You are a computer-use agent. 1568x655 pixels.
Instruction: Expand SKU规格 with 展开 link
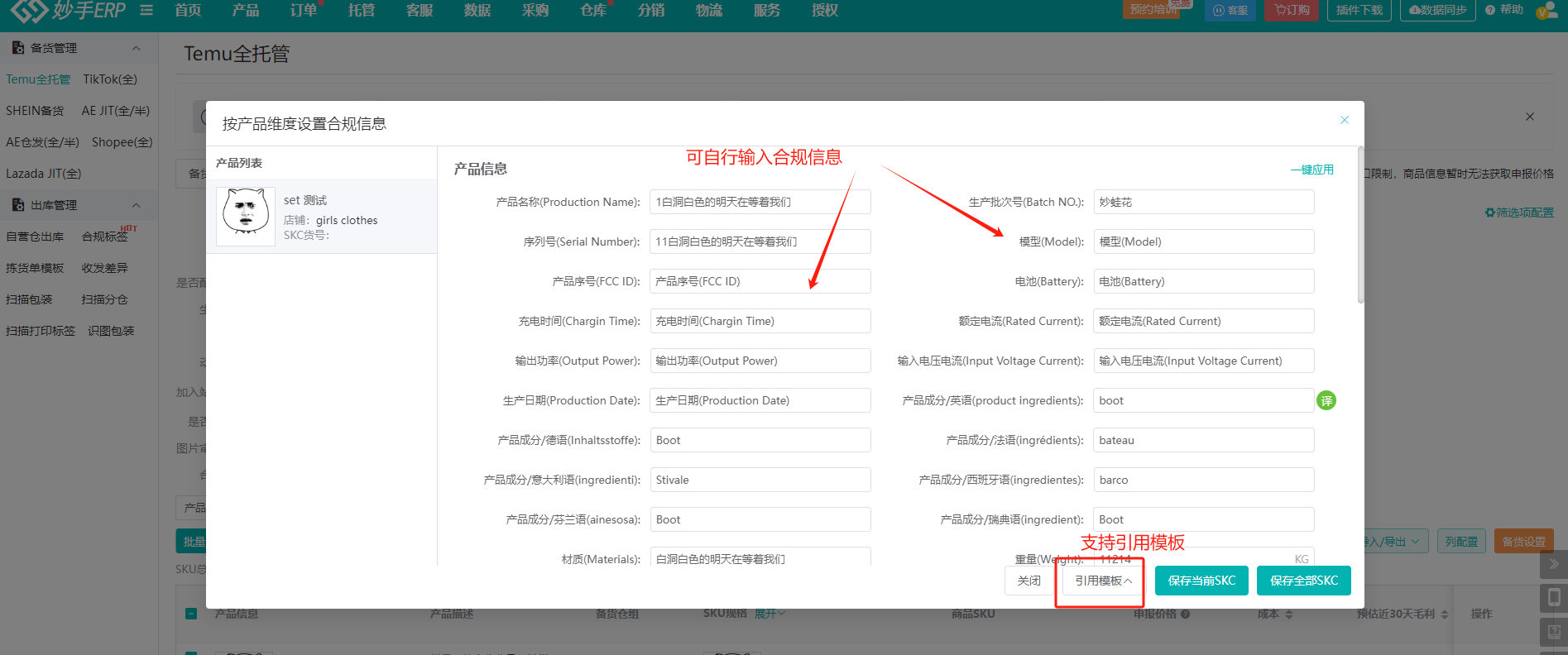coord(770,614)
